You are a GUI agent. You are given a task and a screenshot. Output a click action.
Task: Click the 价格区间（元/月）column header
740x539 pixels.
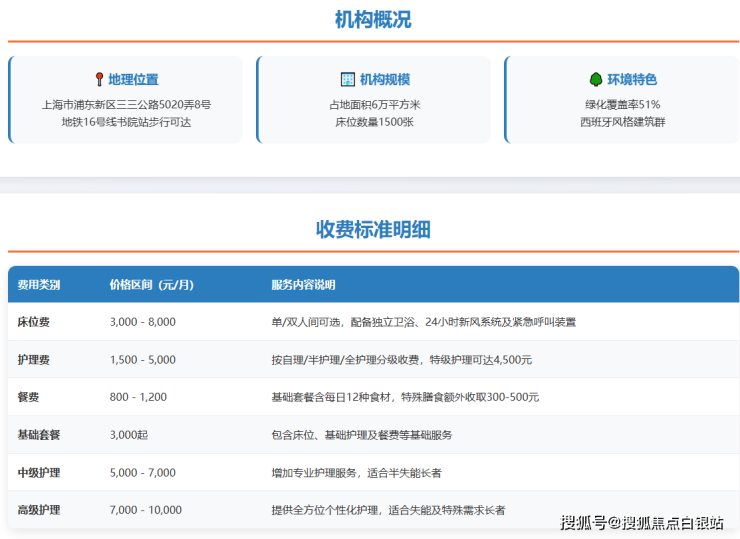(x=151, y=285)
